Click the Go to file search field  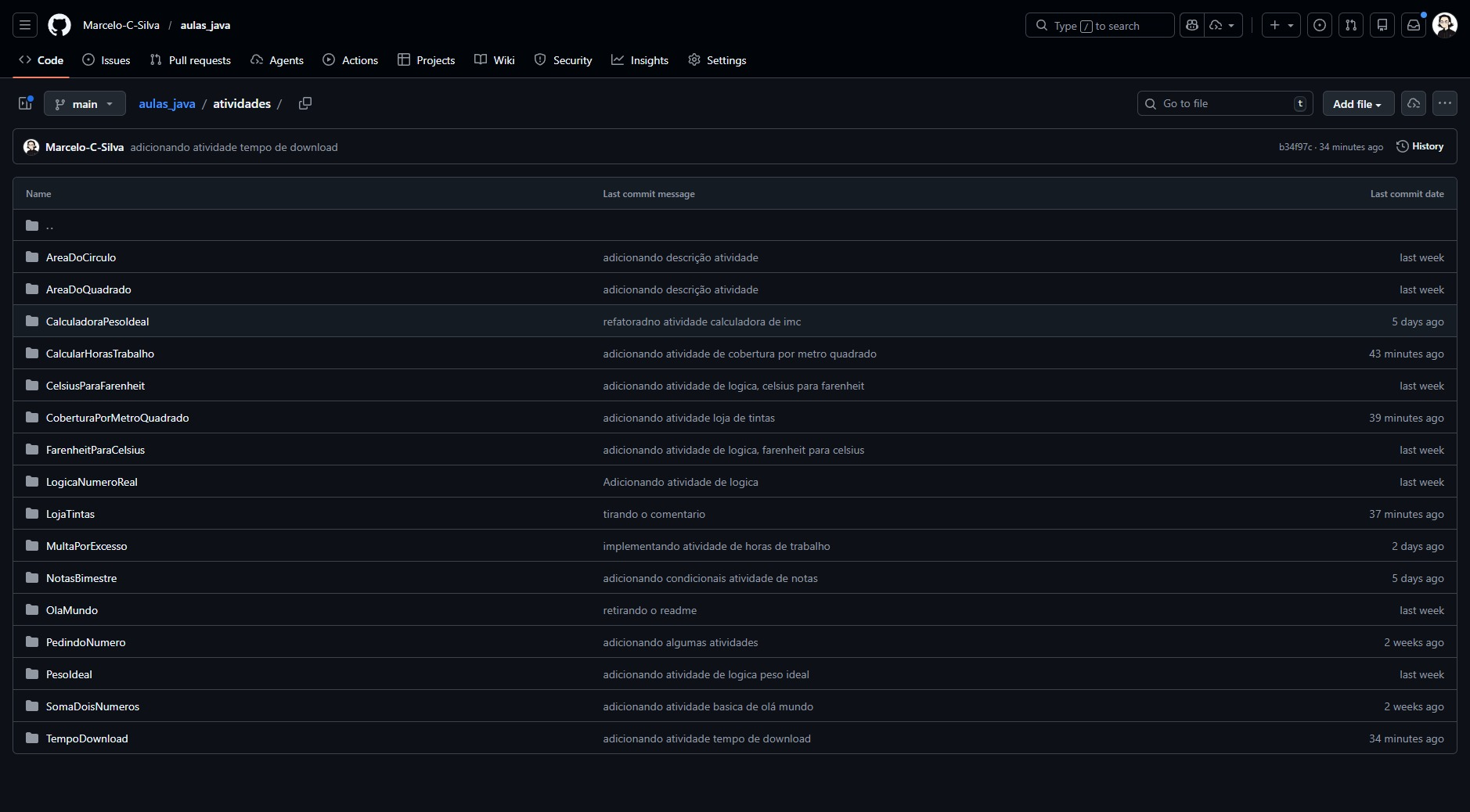click(1223, 103)
